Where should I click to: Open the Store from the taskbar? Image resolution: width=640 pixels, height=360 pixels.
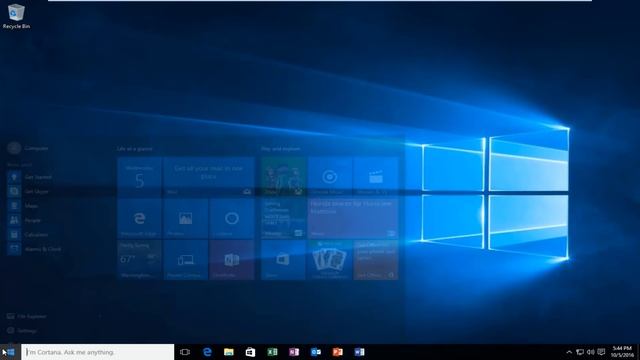click(250, 352)
